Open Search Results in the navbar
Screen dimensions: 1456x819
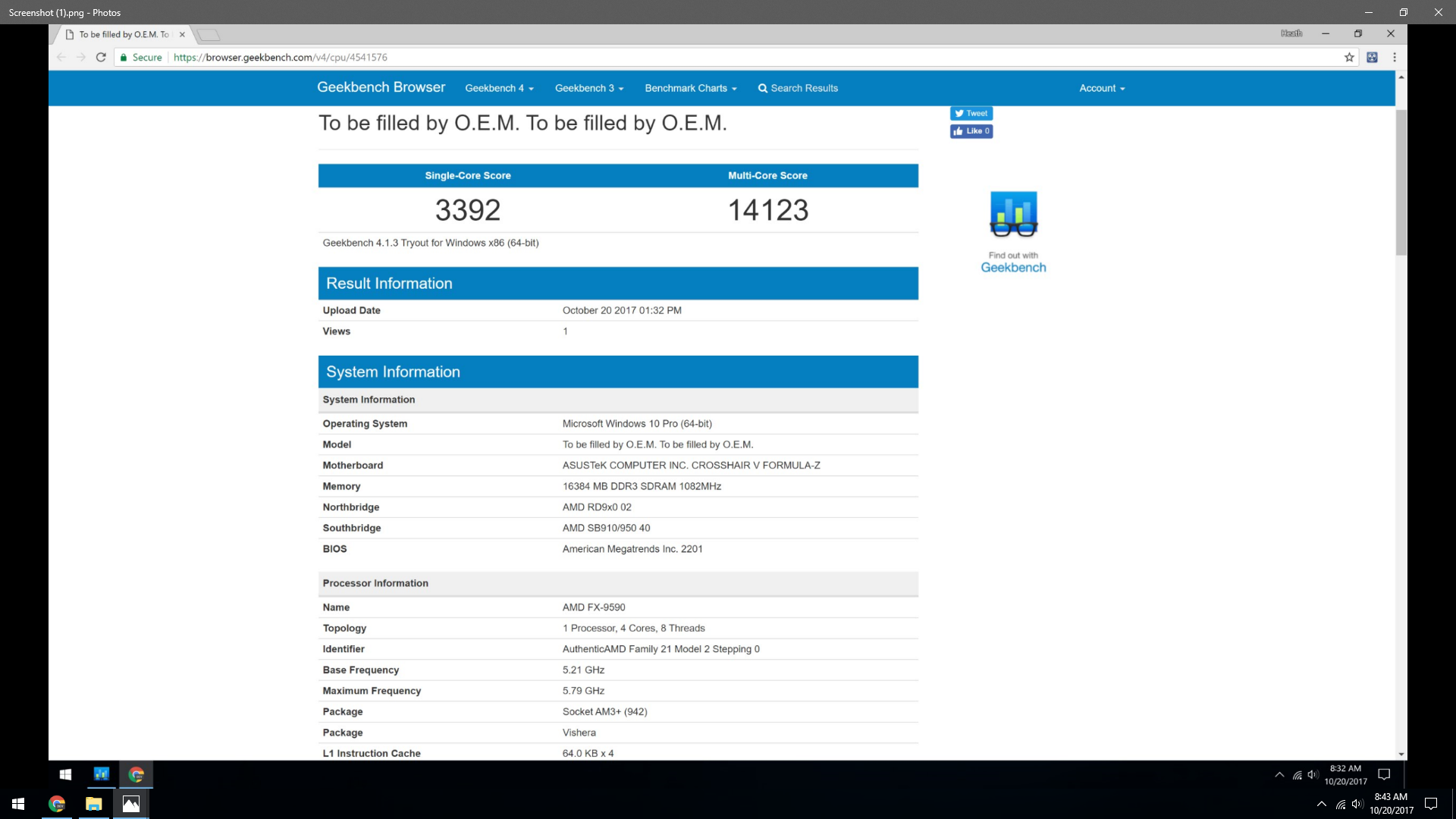[798, 88]
